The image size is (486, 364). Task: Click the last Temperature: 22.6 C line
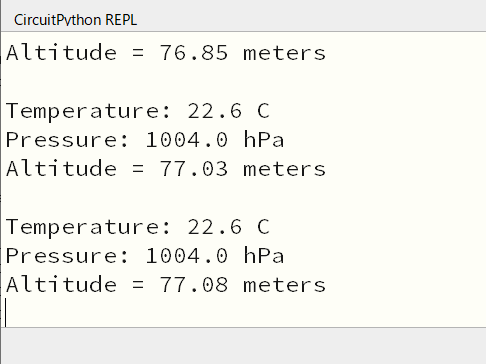click(138, 227)
